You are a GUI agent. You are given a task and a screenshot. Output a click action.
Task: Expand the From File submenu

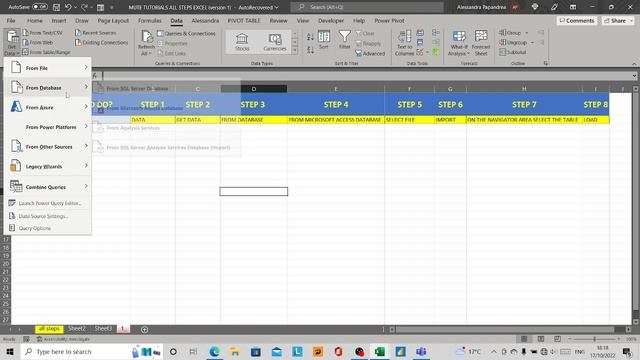click(x=48, y=68)
